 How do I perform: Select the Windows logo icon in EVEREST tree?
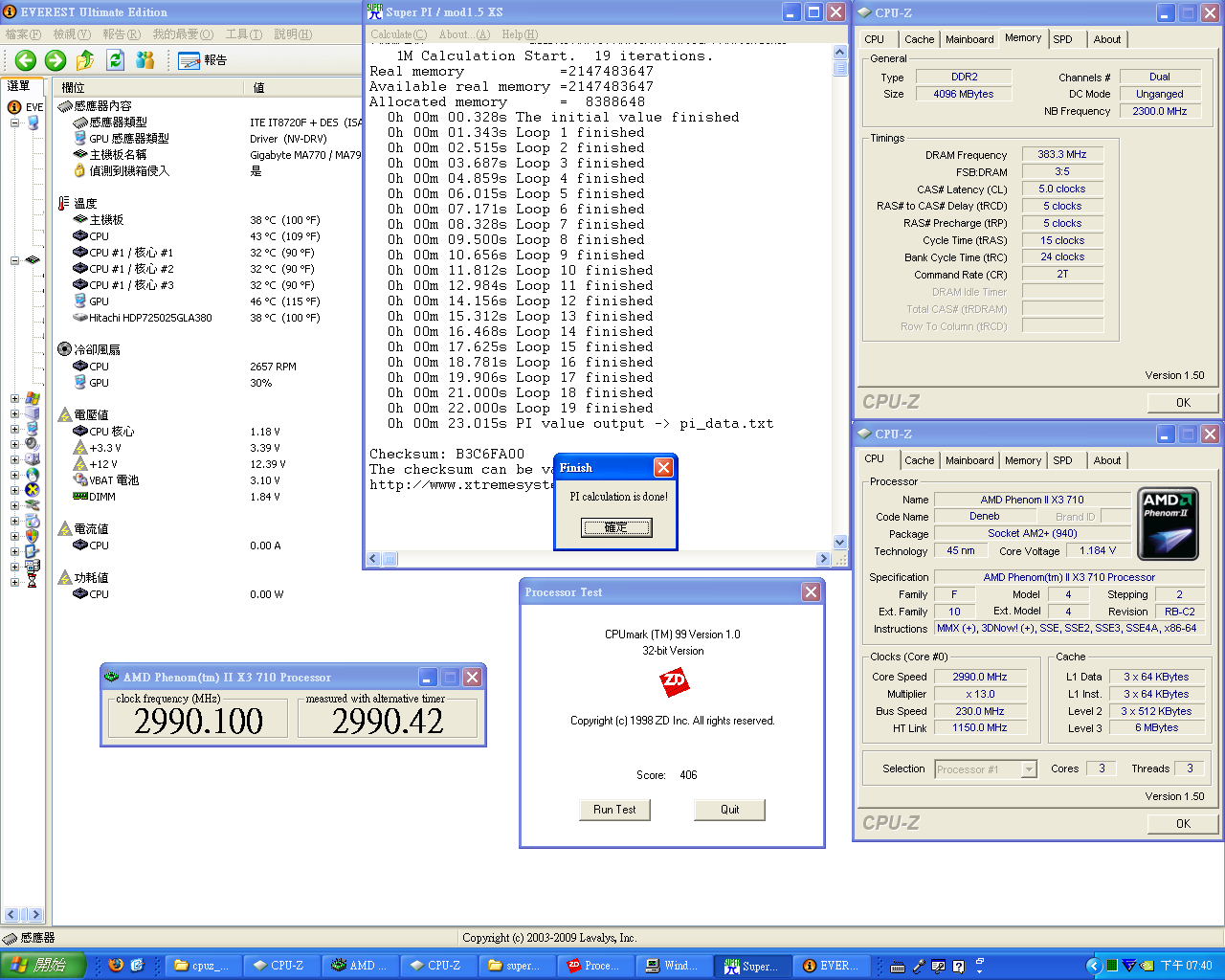coord(33,398)
